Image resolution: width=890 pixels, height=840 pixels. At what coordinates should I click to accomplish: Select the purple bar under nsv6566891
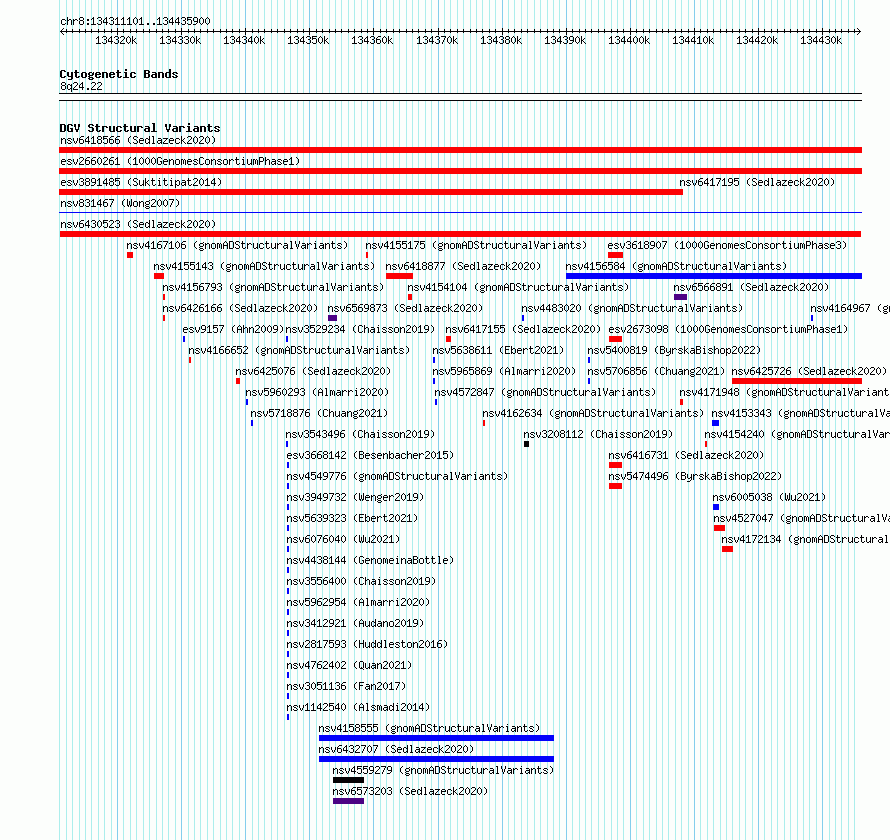click(681, 297)
